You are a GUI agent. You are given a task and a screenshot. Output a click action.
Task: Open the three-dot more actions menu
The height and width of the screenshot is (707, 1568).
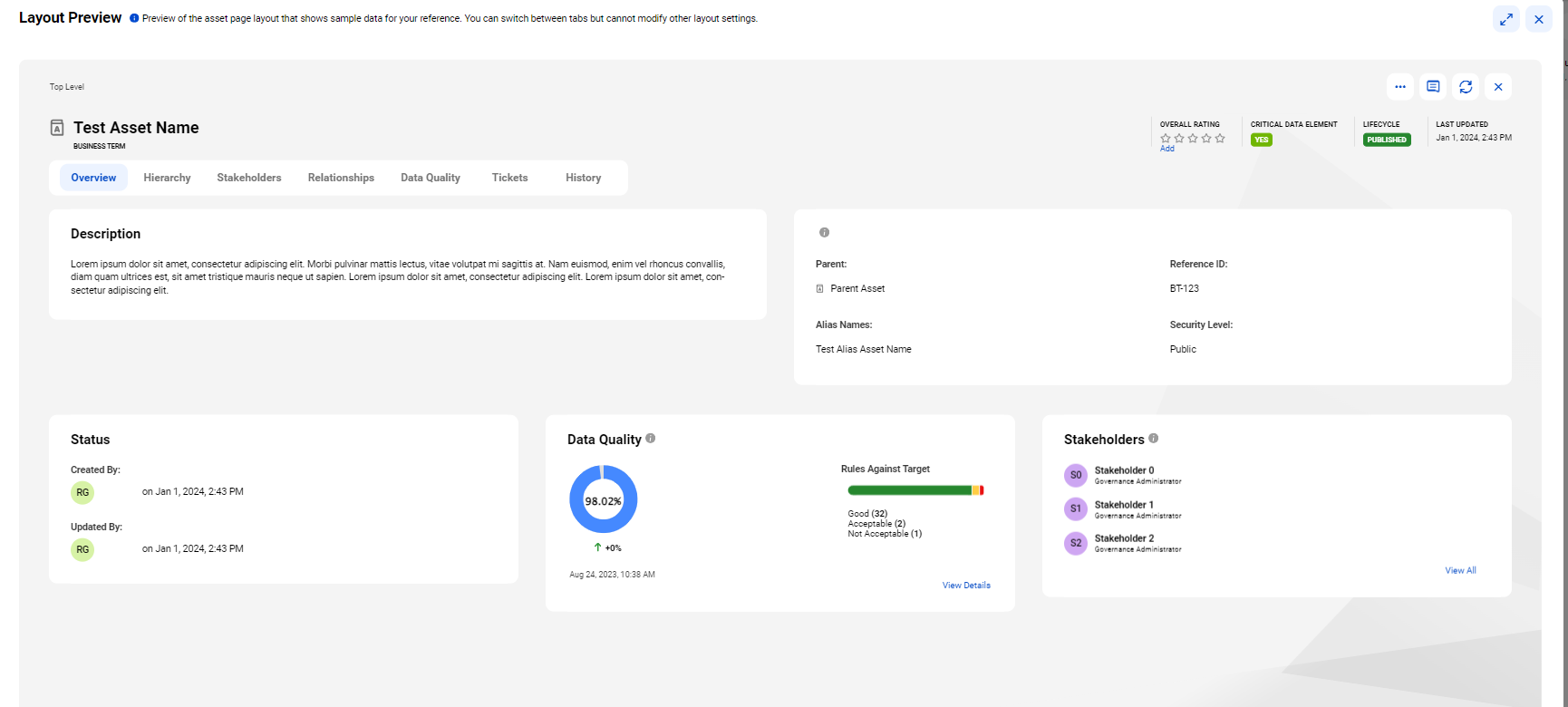click(1400, 87)
